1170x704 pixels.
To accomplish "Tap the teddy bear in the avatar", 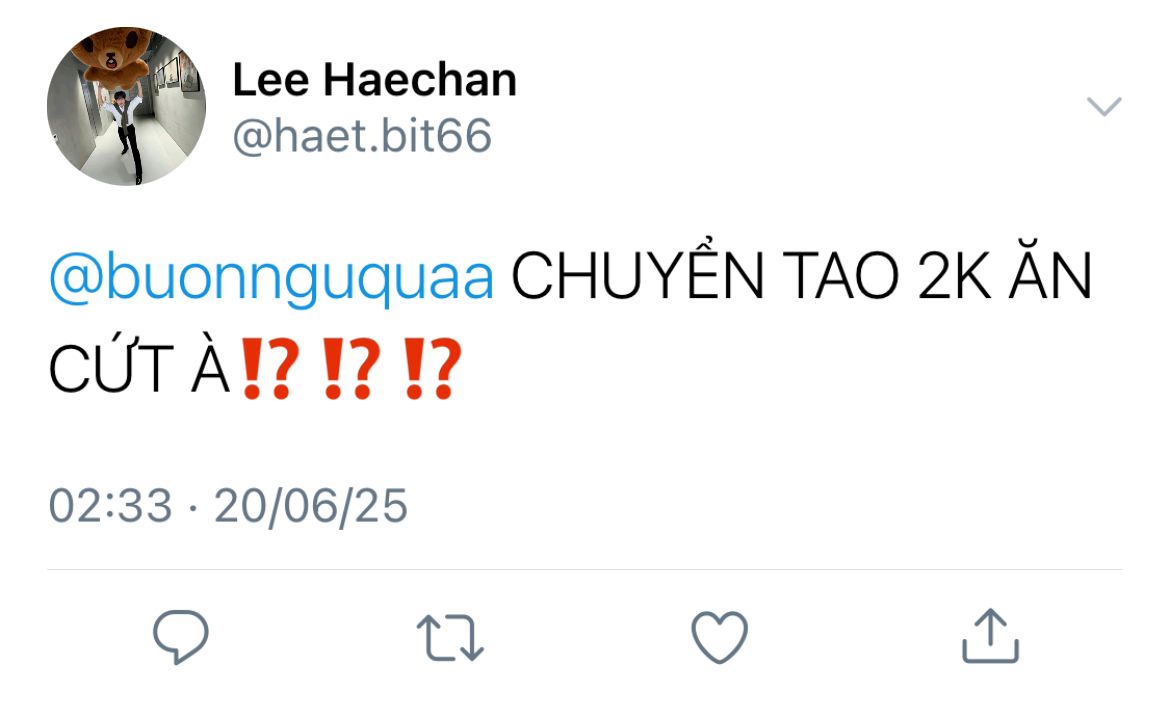I will (116, 58).
